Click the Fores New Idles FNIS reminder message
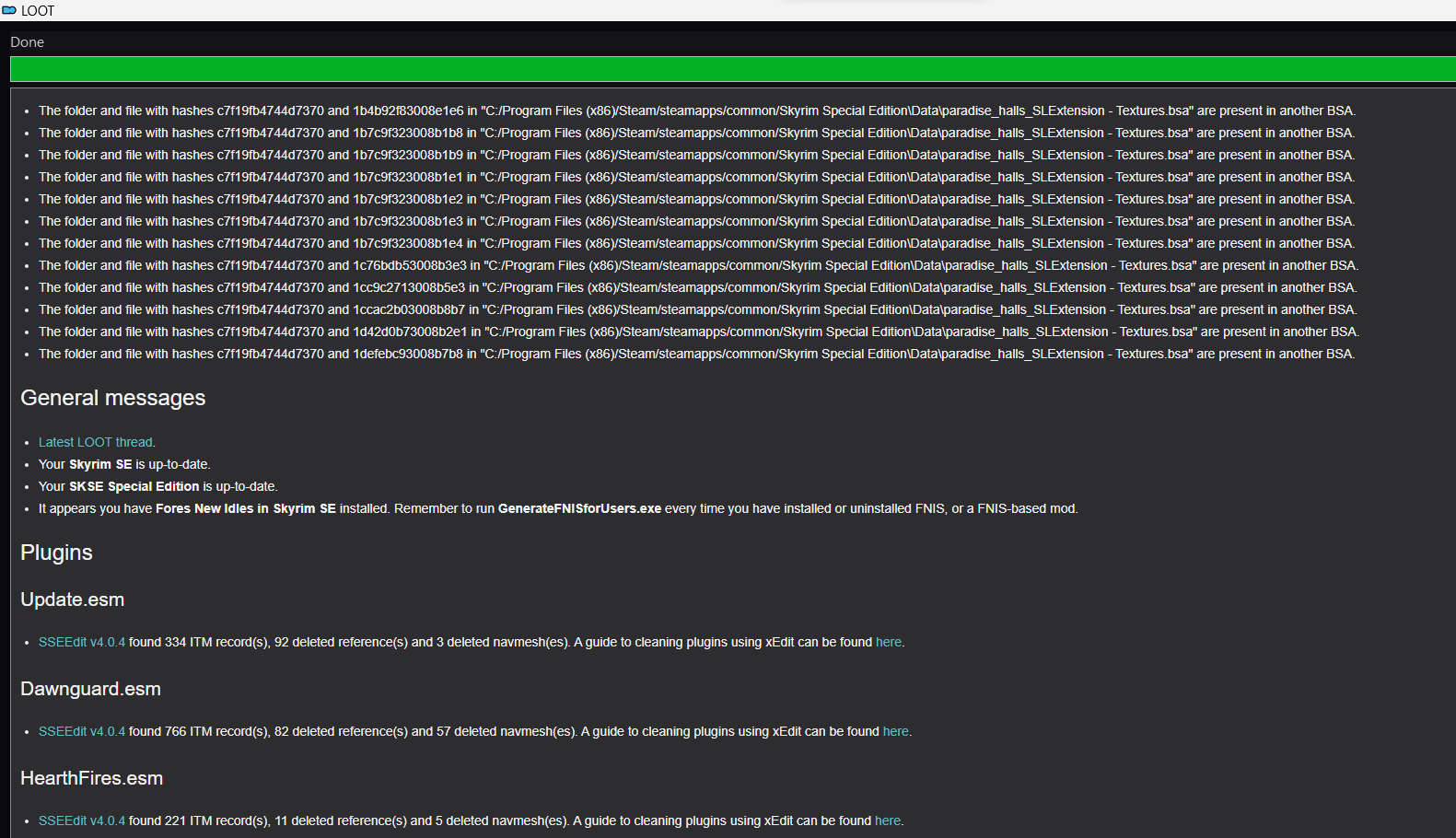 point(558,508)
